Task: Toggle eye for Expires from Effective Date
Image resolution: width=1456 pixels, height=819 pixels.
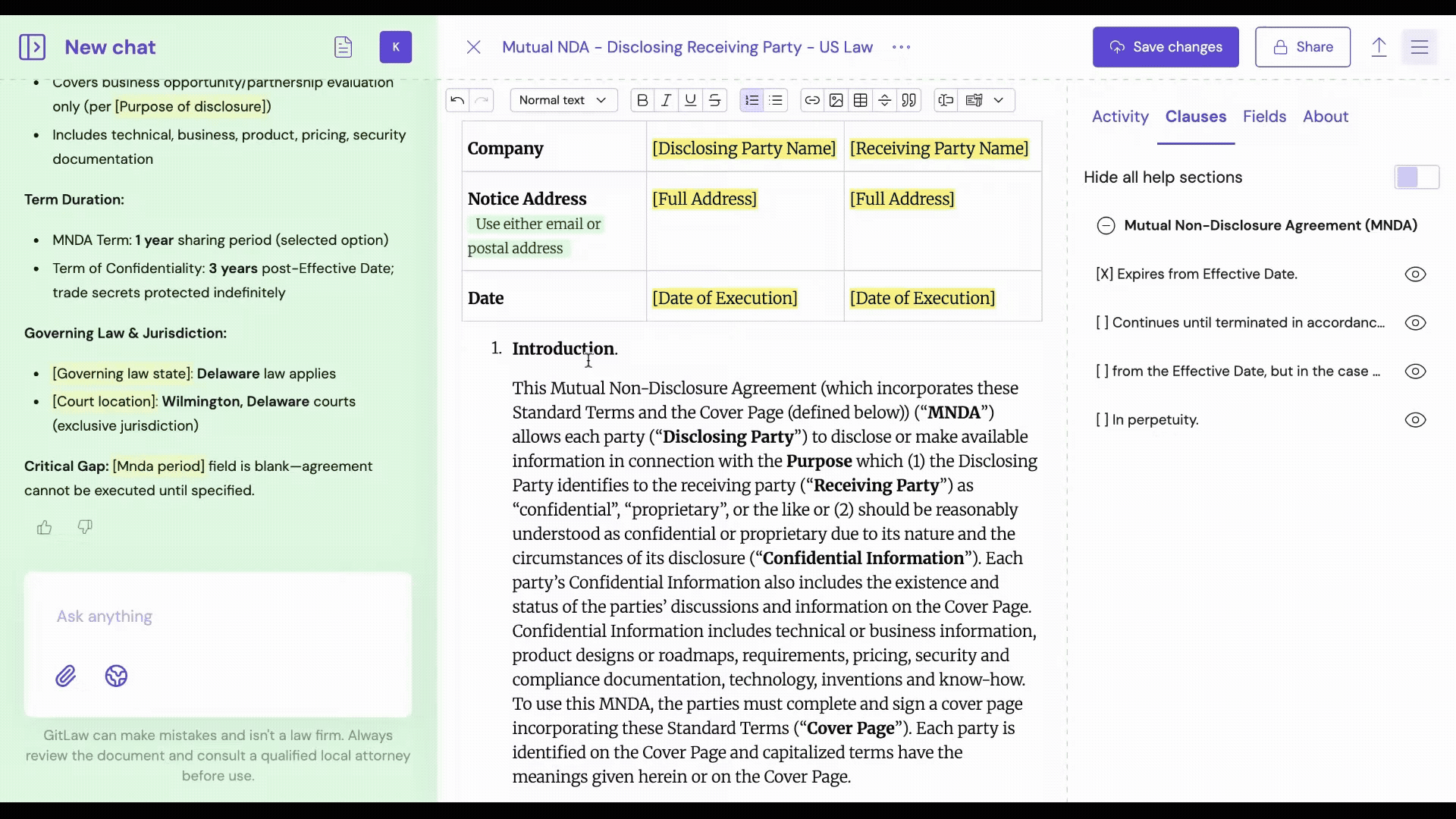Action: click(x=1415, y=275)
